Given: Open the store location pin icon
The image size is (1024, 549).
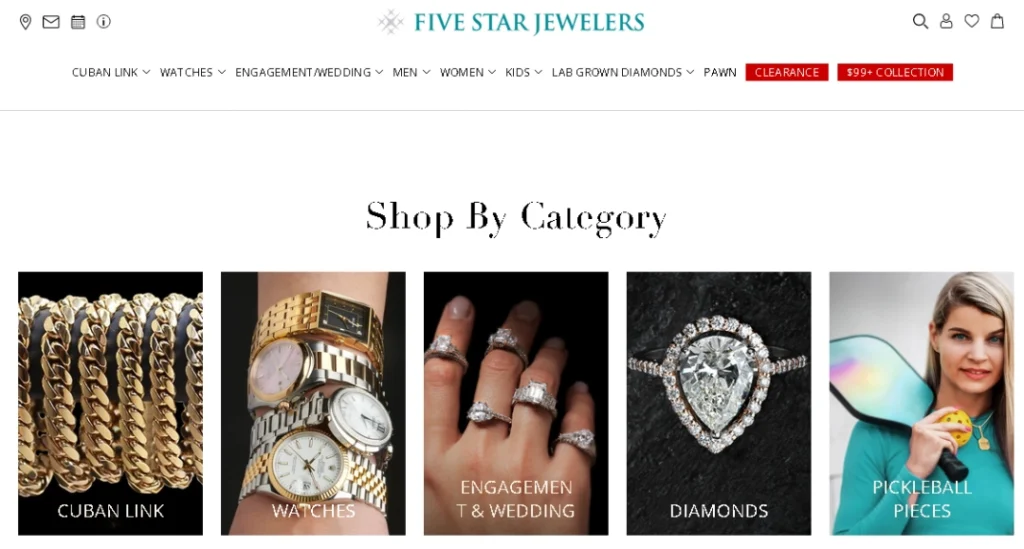Looking at the screenshot, I should tap(25, 22).
